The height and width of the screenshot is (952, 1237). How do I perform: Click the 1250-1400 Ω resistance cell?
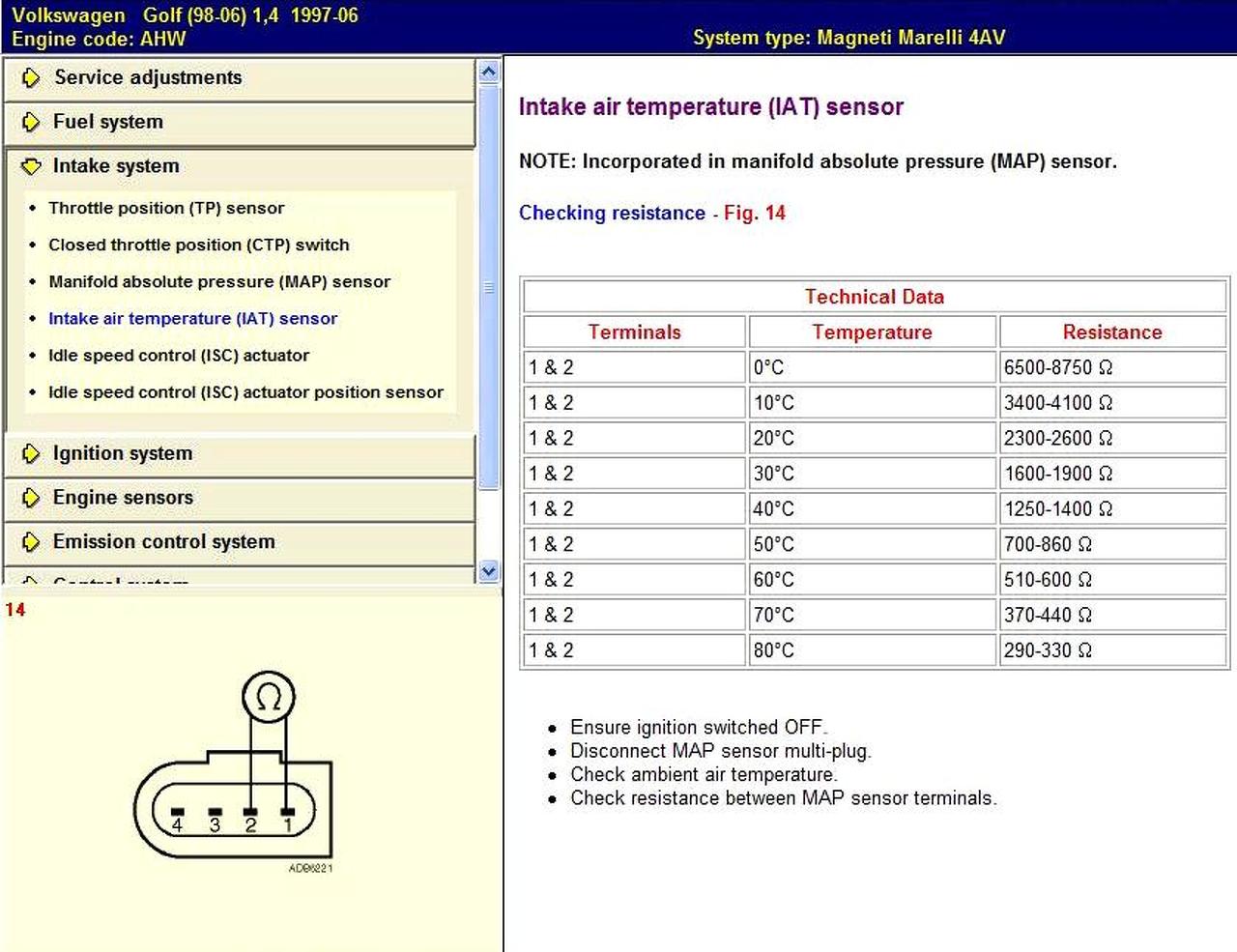1112,508
